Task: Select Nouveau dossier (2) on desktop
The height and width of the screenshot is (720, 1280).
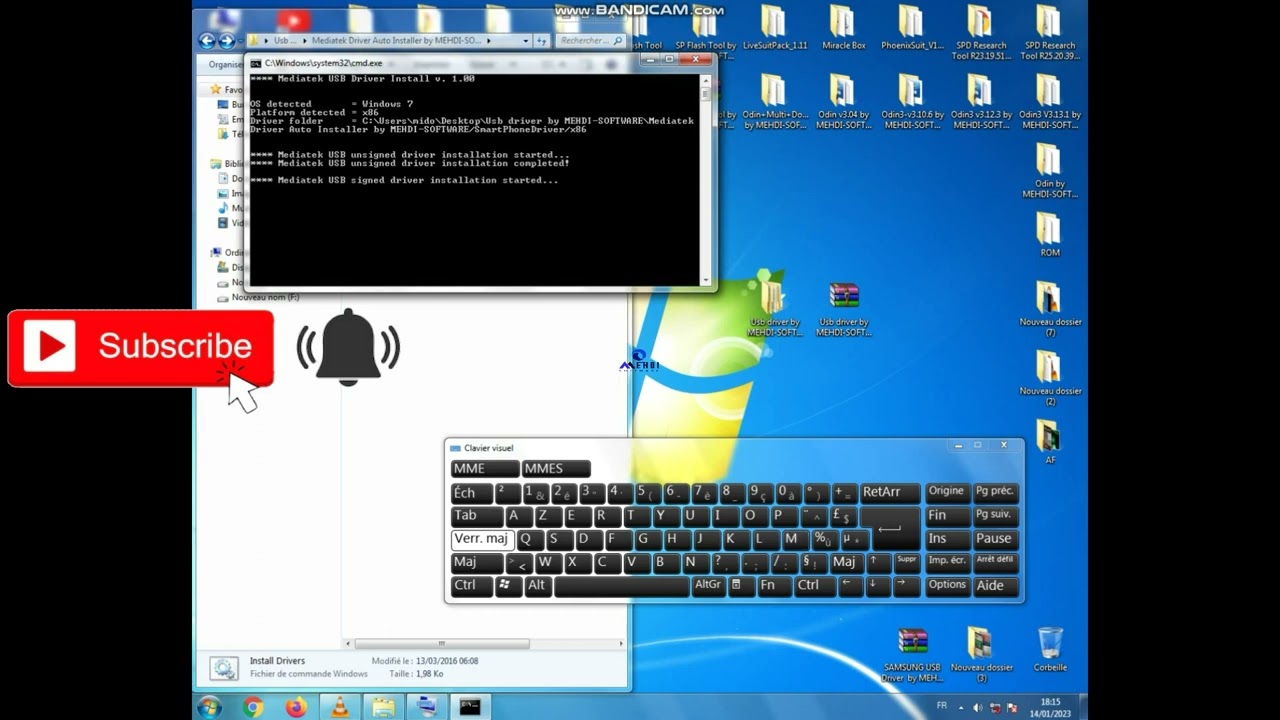Action: pos(1049,378)
